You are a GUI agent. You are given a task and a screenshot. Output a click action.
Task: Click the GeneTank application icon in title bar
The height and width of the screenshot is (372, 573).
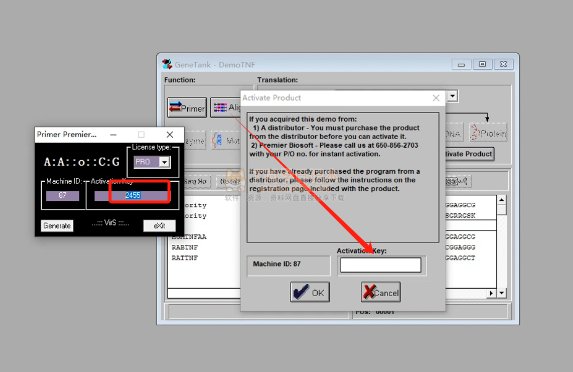click(x=167, y=64)
